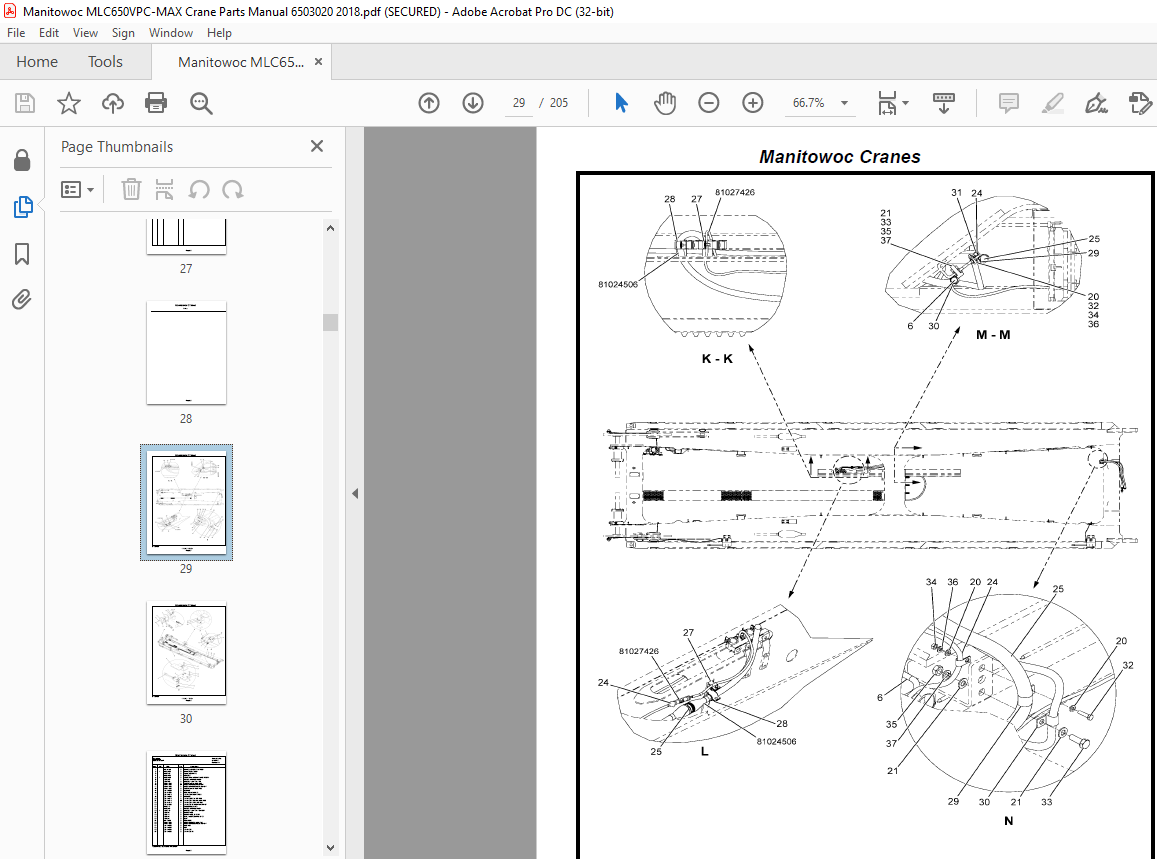Image resolution: width=1157 pixels, height=859 pixels.
Task: Click part number 81024506 in K-K view
Action: 618,284
